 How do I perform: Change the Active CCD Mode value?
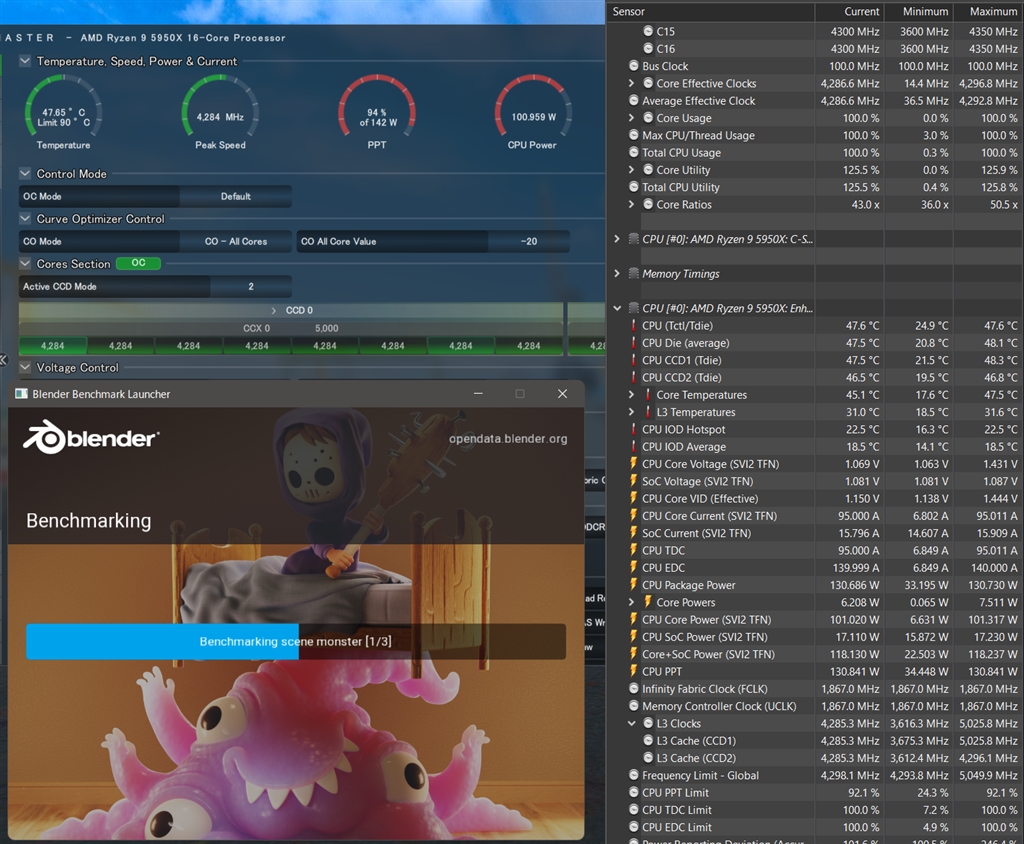click(x=251, y=286)
